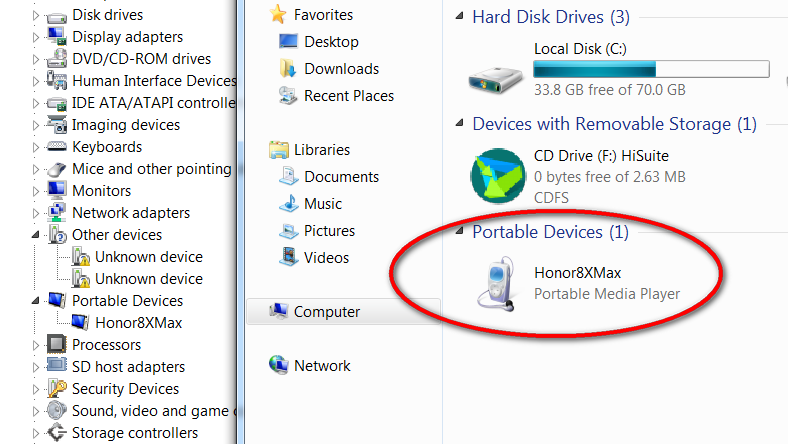Collapse the Devices with Removable Storage group
This screenshot has width=788, height=444.
(459, 123)
